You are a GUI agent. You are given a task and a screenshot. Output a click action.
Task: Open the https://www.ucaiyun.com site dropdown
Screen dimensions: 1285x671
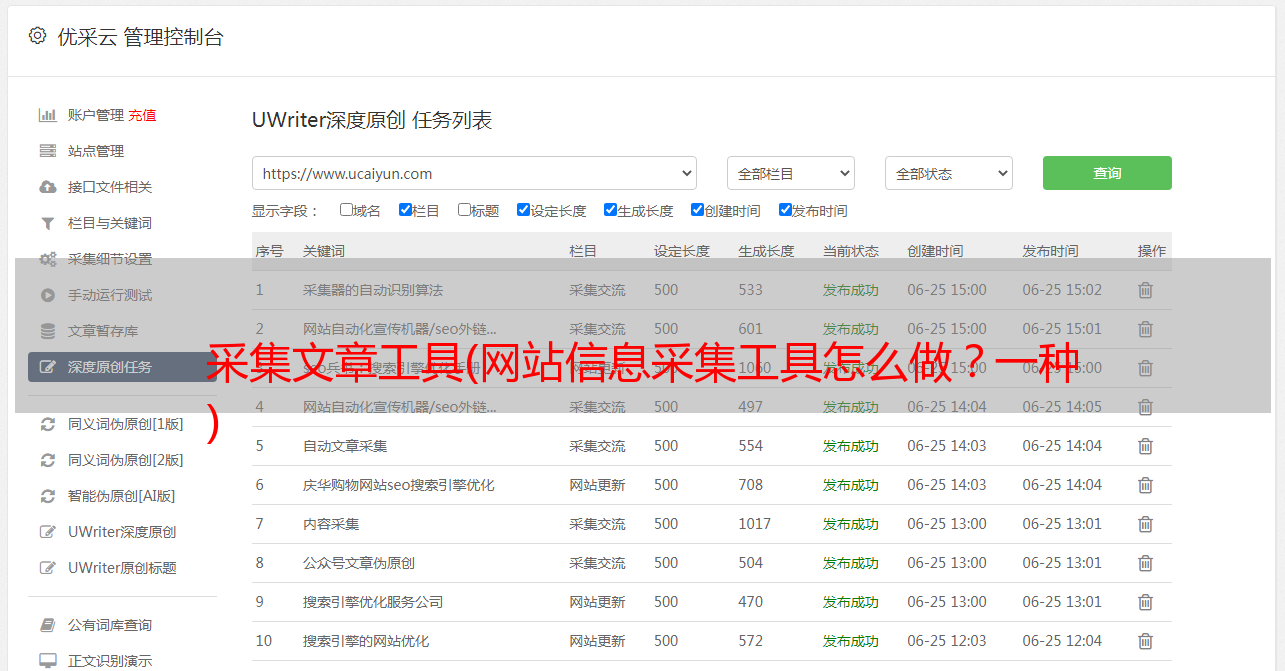pos(474,173)
